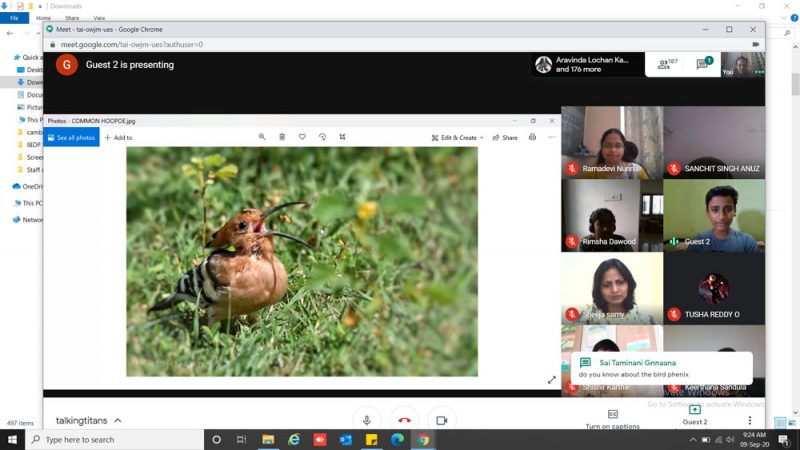Open the red recorder app on taskbar

[x=320, y=439]
